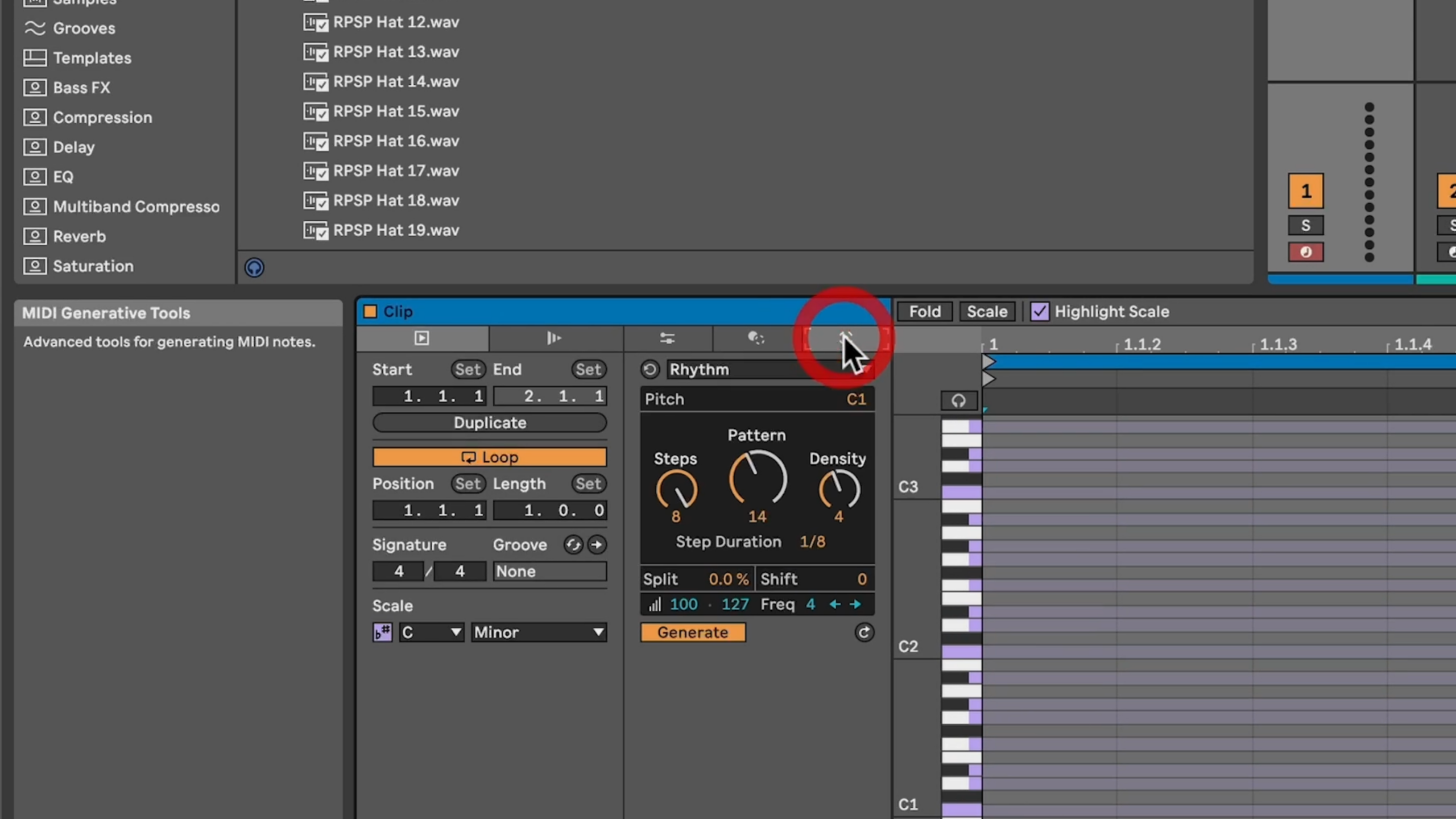Toggle piano roll note preview headphone

958,401
